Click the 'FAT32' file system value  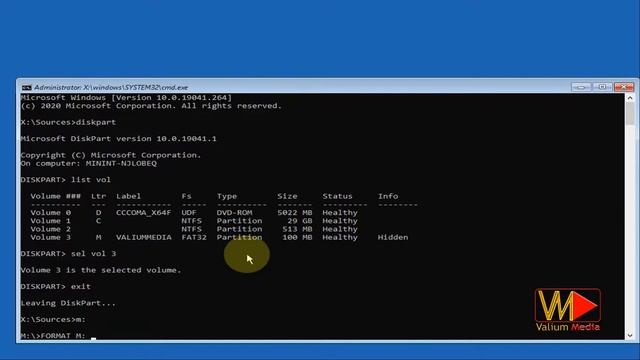point(194,237)
